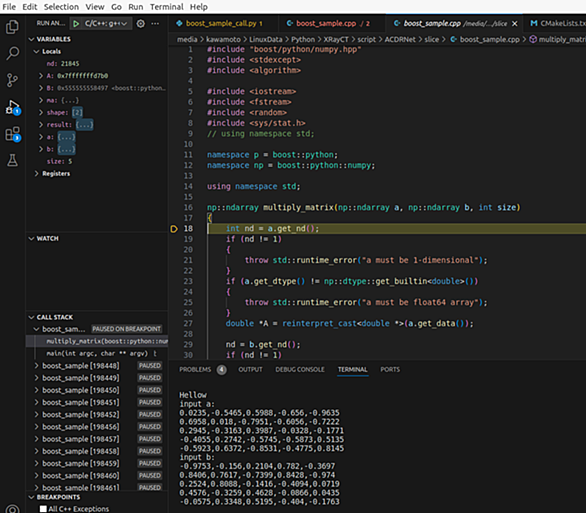Enable the All C++ Exceptions checkbox
Viewport: 586px width, 513px height.
pos(43,509)
